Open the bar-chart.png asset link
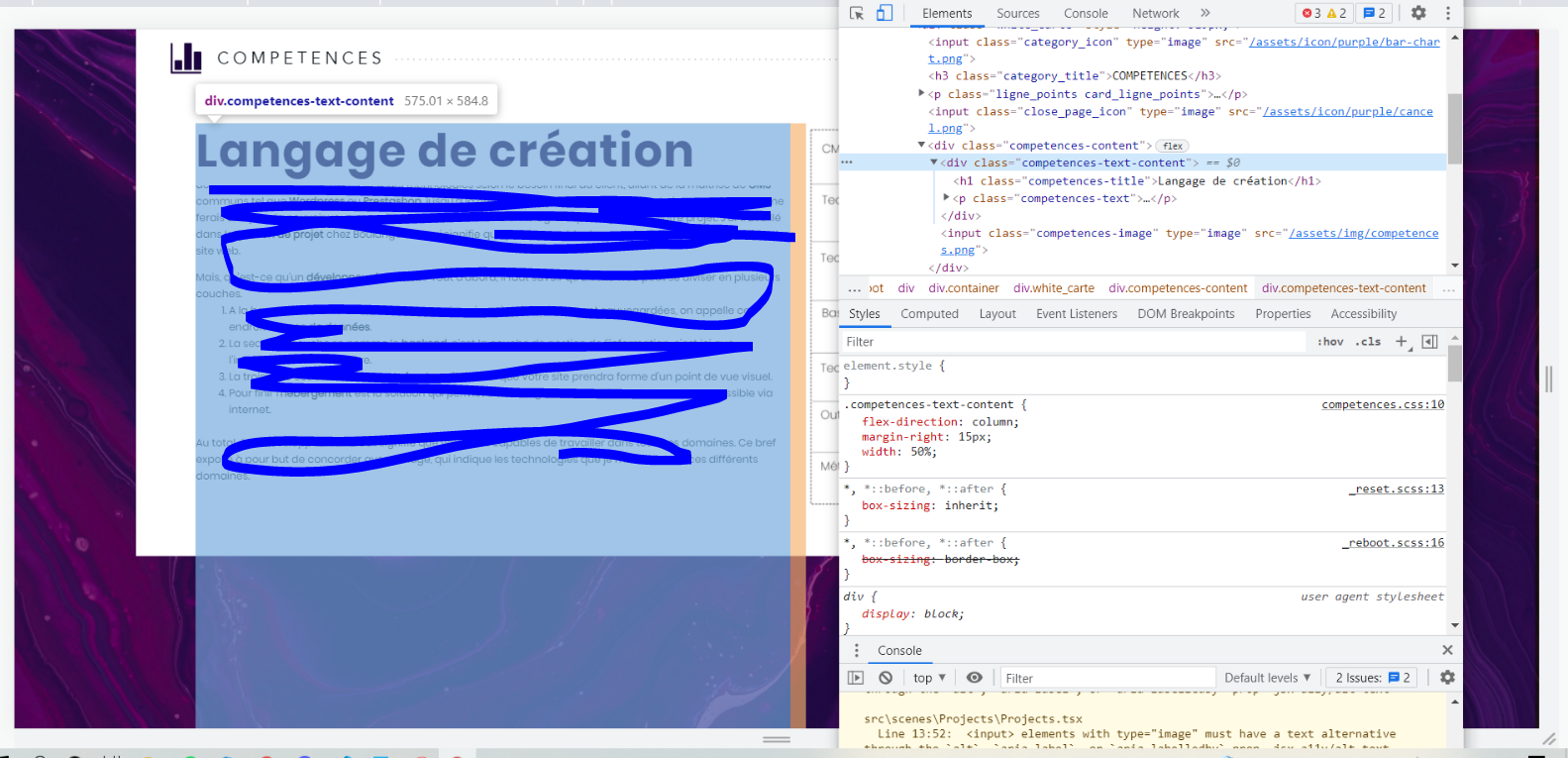 click(x=1344, y=42)
